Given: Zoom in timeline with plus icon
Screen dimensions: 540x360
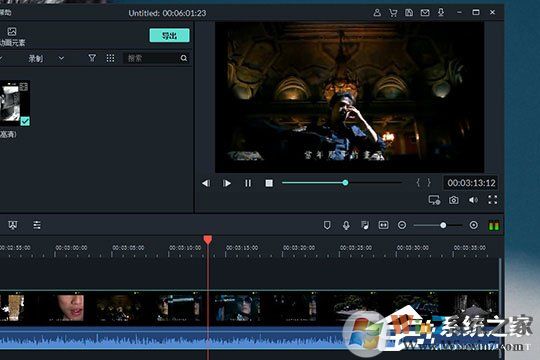Looking at the screenshot, I should click(x=474, y=225).
